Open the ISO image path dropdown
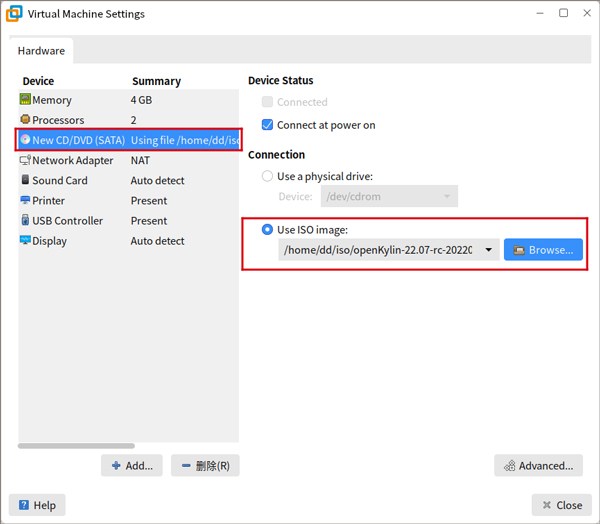Viewport: 600px width, 524px height. coord(488,250)
